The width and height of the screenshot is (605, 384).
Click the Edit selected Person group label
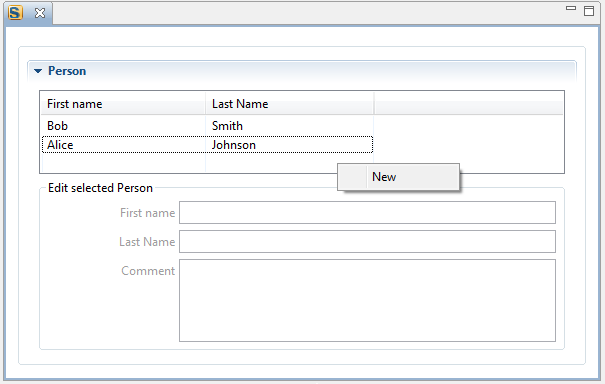click(x=100, y=188)
